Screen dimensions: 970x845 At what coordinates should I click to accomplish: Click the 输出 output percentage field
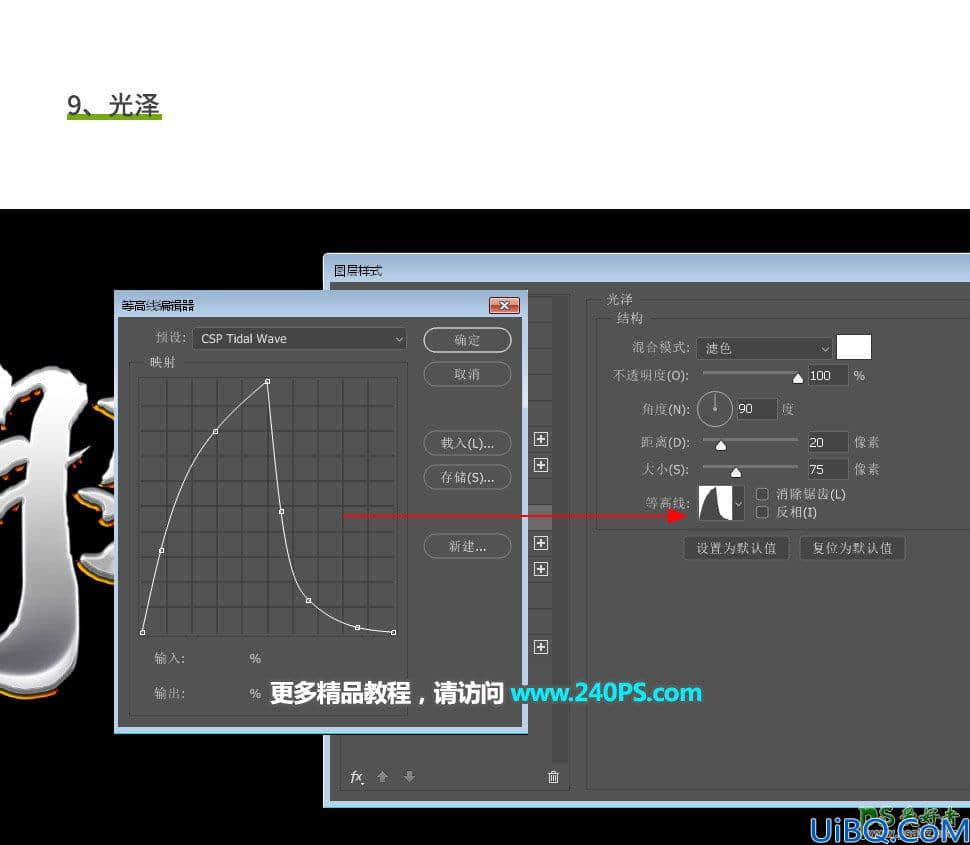(x=219, y=693)
